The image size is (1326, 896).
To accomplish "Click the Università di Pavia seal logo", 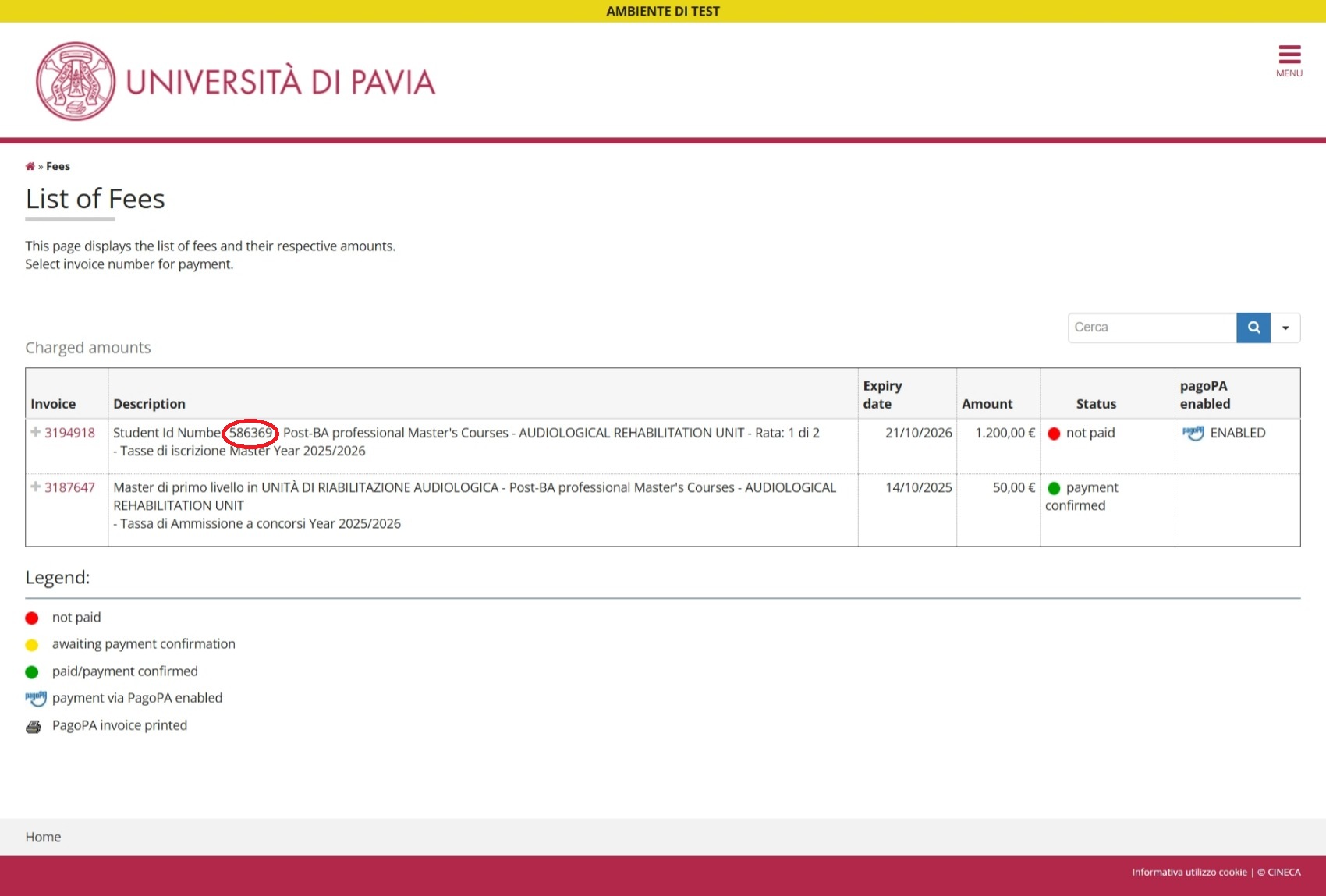I will point(76,81).
